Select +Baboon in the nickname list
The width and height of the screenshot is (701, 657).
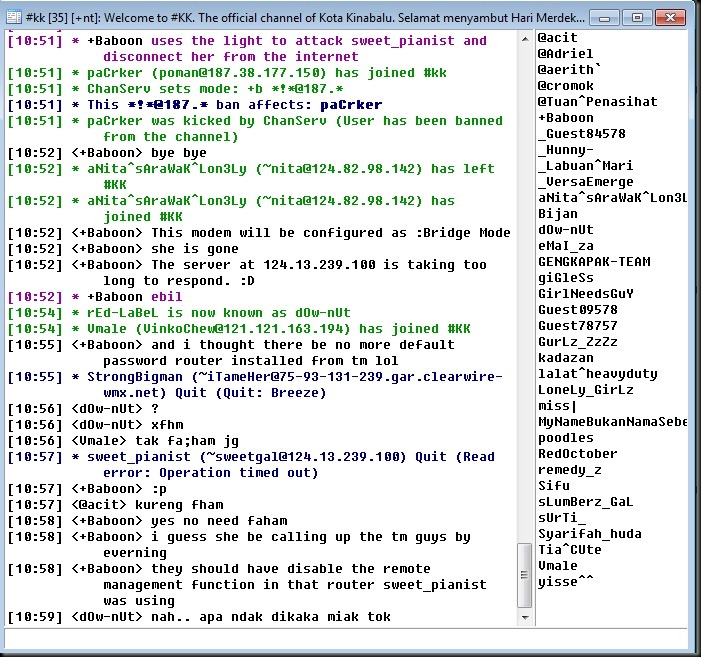[x=565, y=117]
